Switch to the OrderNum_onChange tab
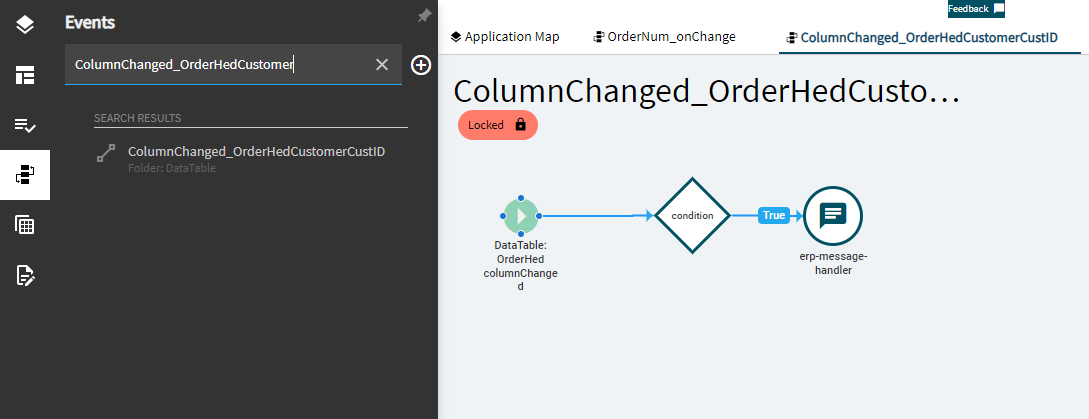 coord(664,37)
